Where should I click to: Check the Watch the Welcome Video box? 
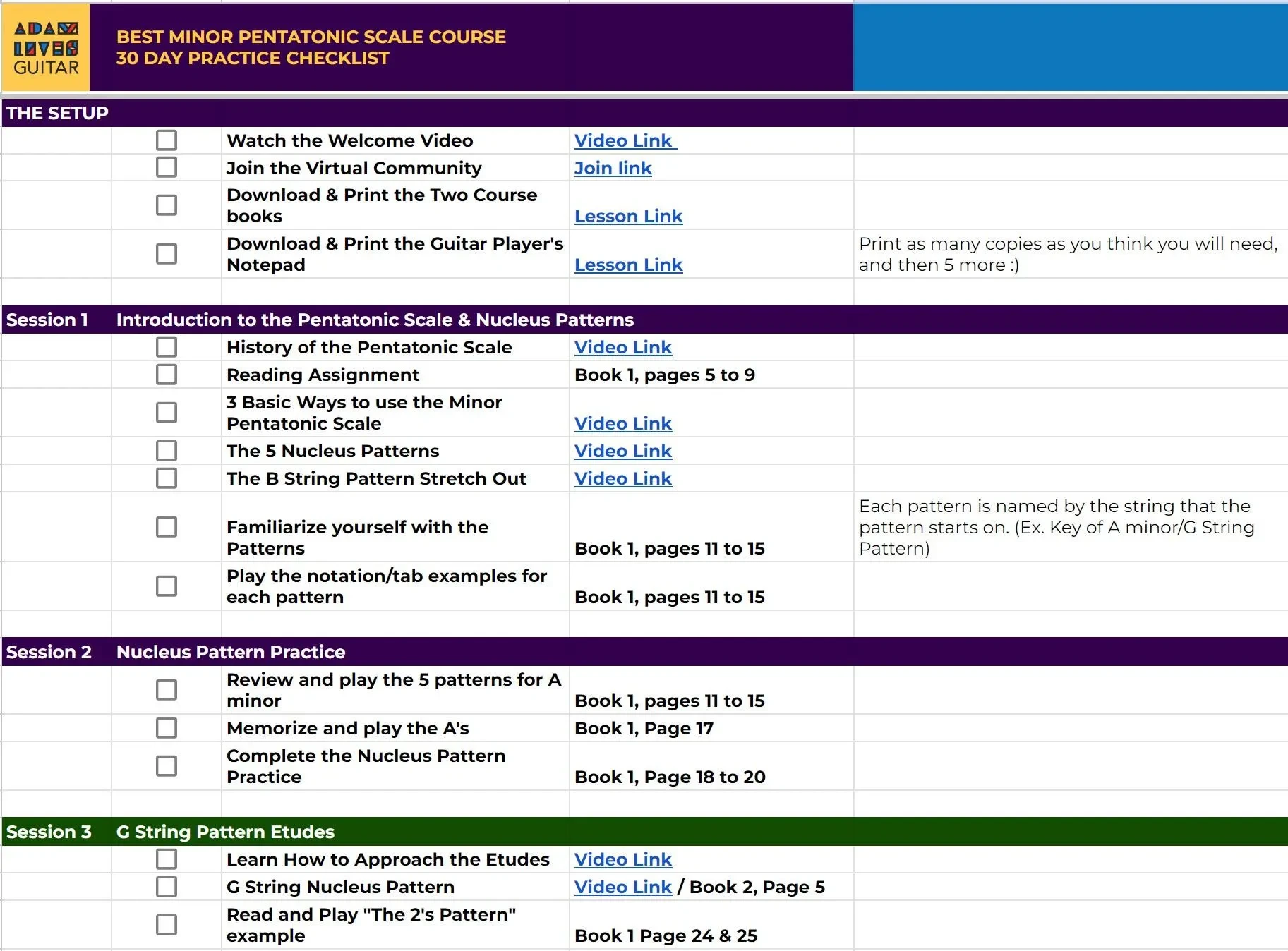167,140
